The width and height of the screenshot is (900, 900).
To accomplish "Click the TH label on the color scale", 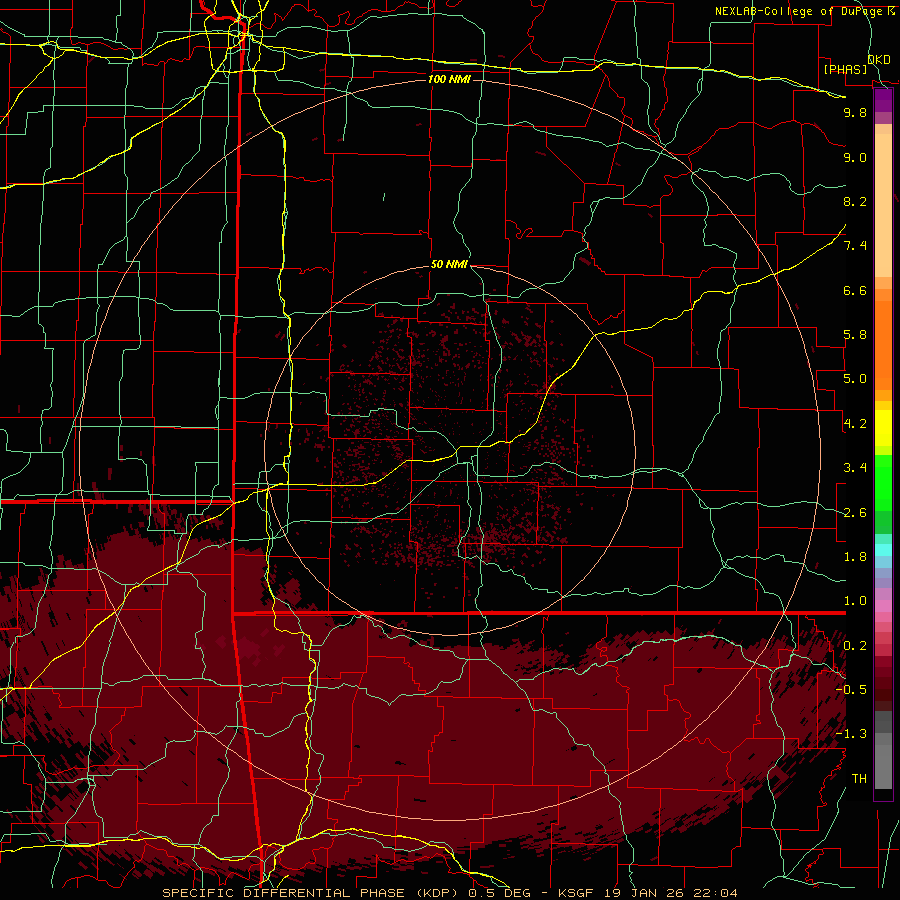I will pos(859,779).
